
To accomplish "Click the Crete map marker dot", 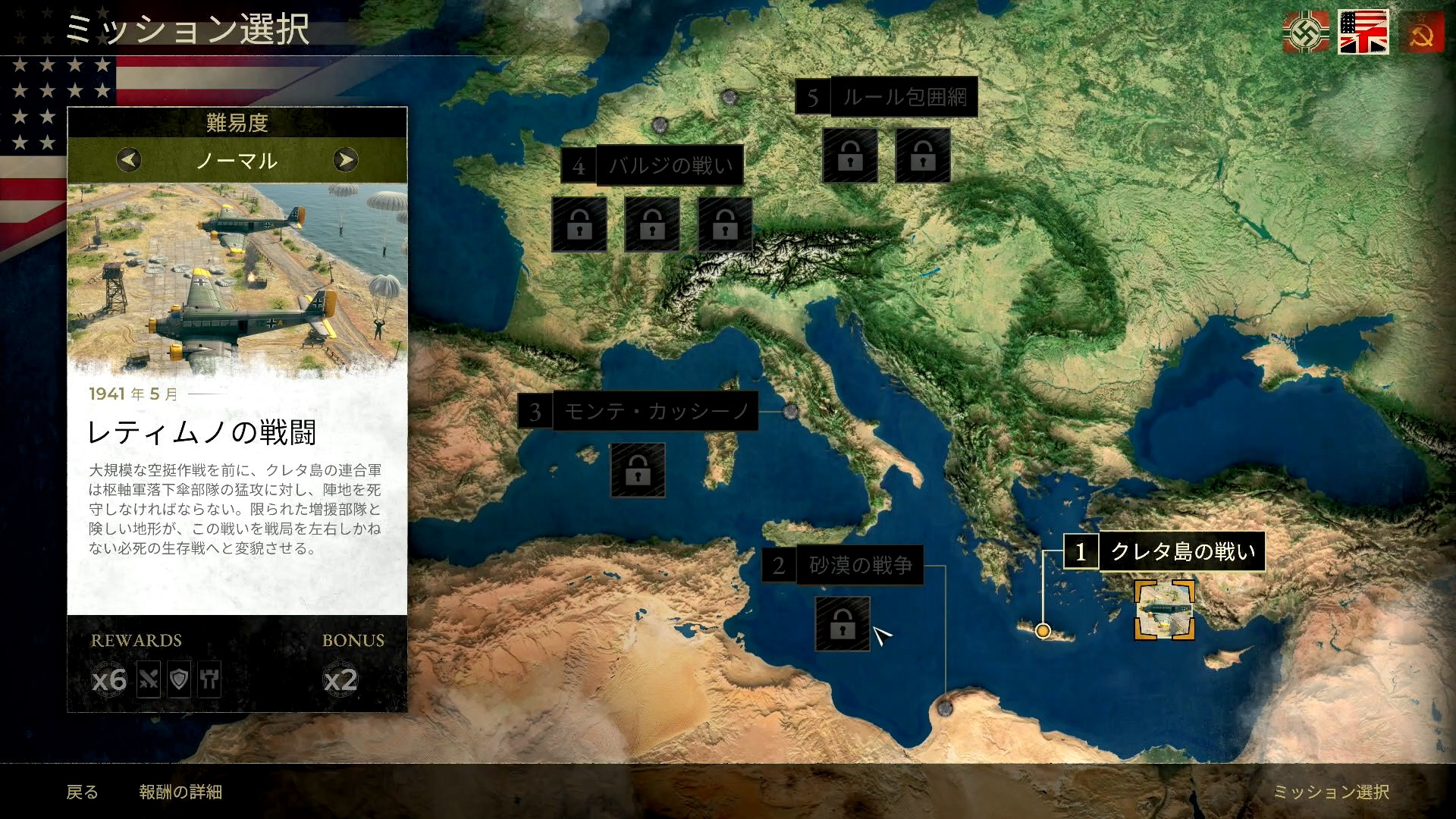I will click(1043, 630).
